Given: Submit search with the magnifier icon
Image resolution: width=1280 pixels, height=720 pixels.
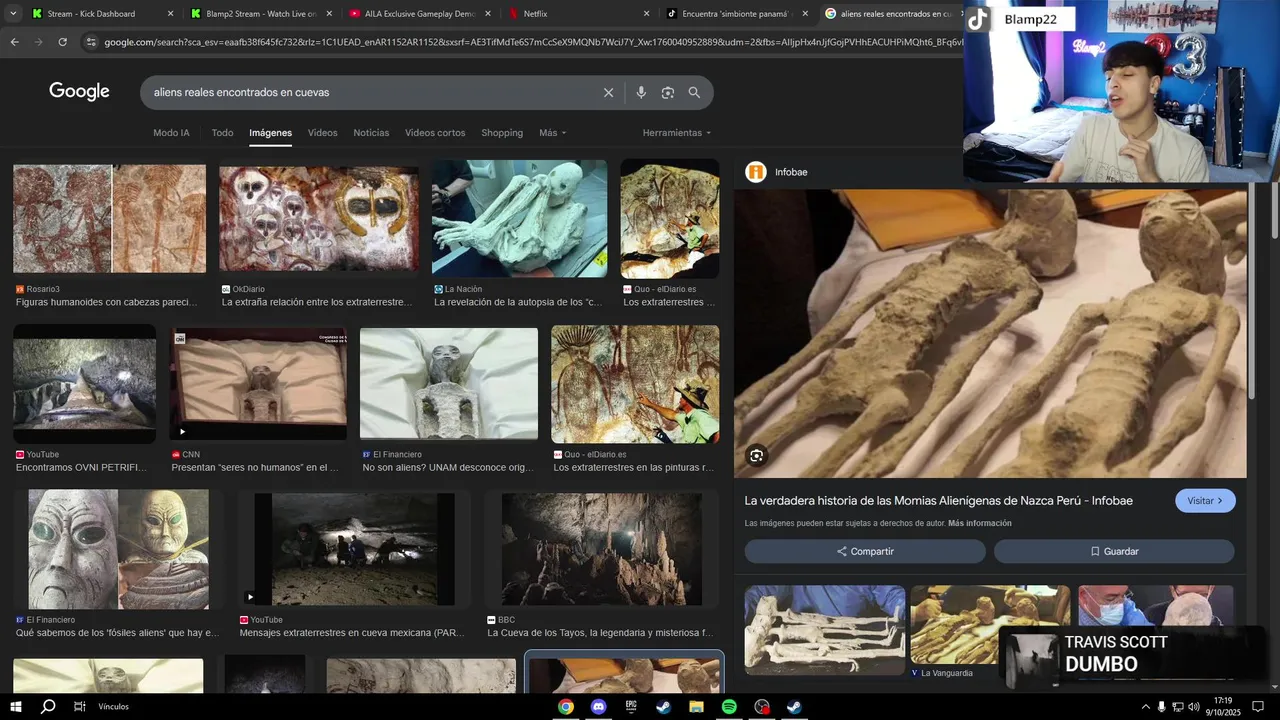Looking at the screenshot, I should pyautogui.click(x=694, y=93).
